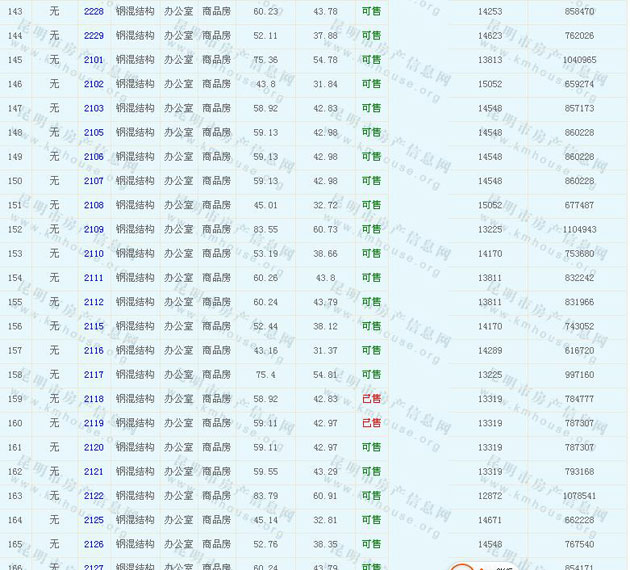This screenshot has height=570, width=630.
Task: Click room number 2115 link
Action: (x=93, y=326)
